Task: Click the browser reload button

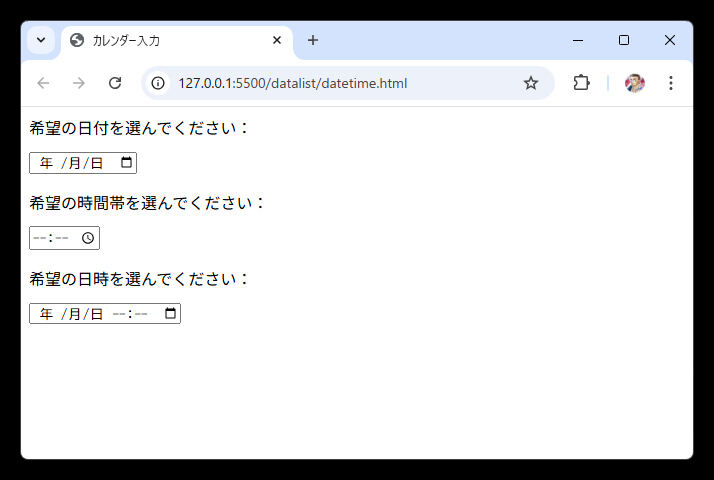Action: click(115, 83)
